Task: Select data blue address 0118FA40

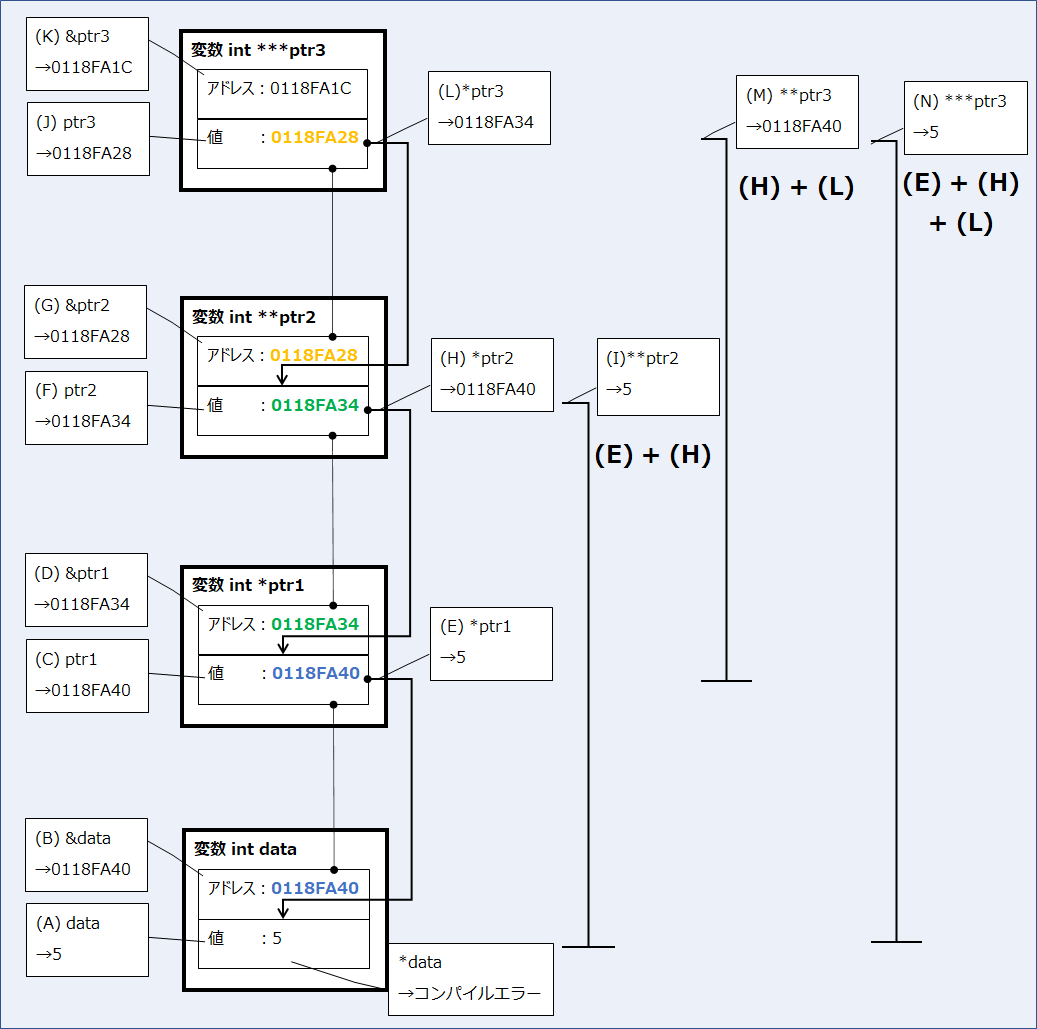Action: pos(315,888)
